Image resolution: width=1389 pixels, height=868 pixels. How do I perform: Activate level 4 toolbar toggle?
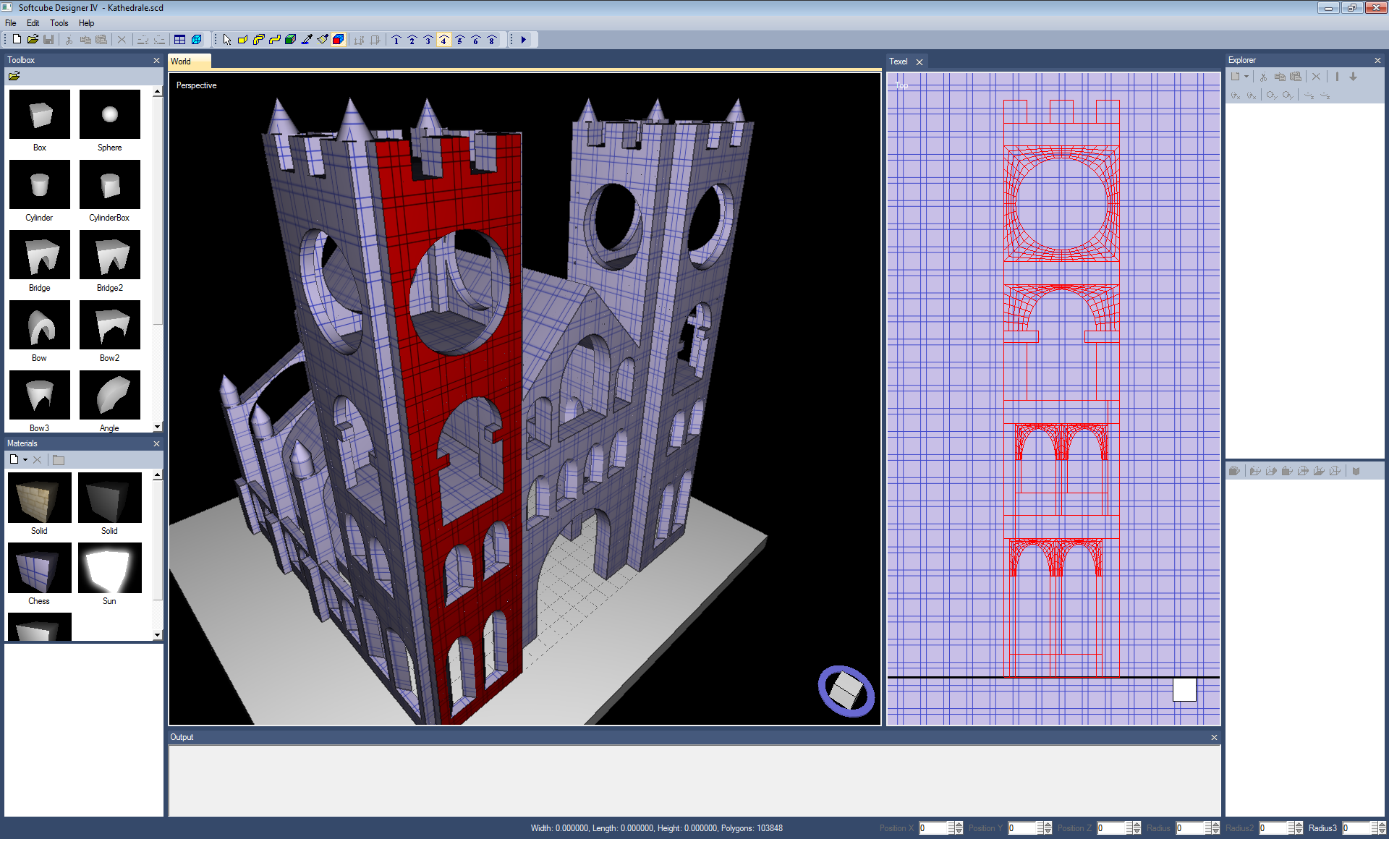click(x=444, y=40)
